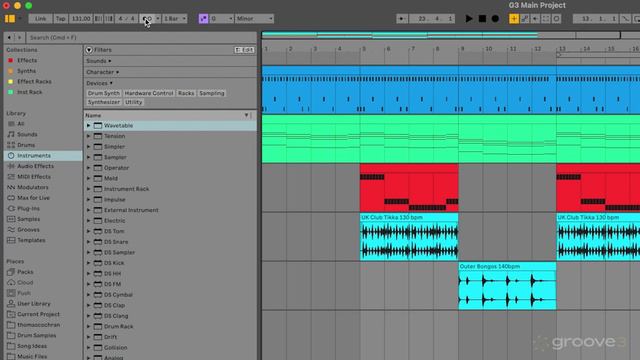Expand the Wavetable folder triangle
This screenshot has height=360, width=640.
point(88,126)
